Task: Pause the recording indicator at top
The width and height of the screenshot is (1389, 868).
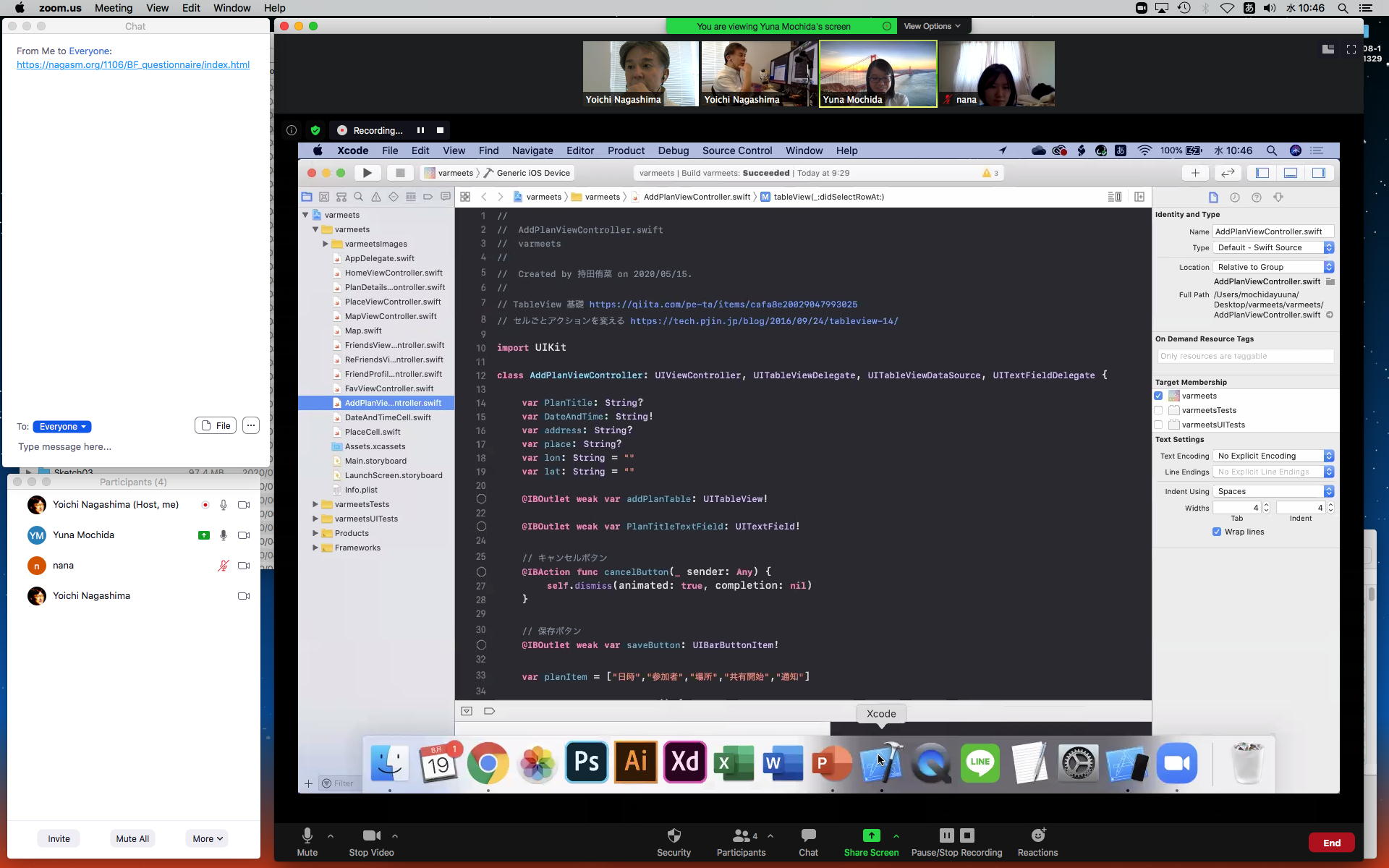Action: (x=420, y=130)
